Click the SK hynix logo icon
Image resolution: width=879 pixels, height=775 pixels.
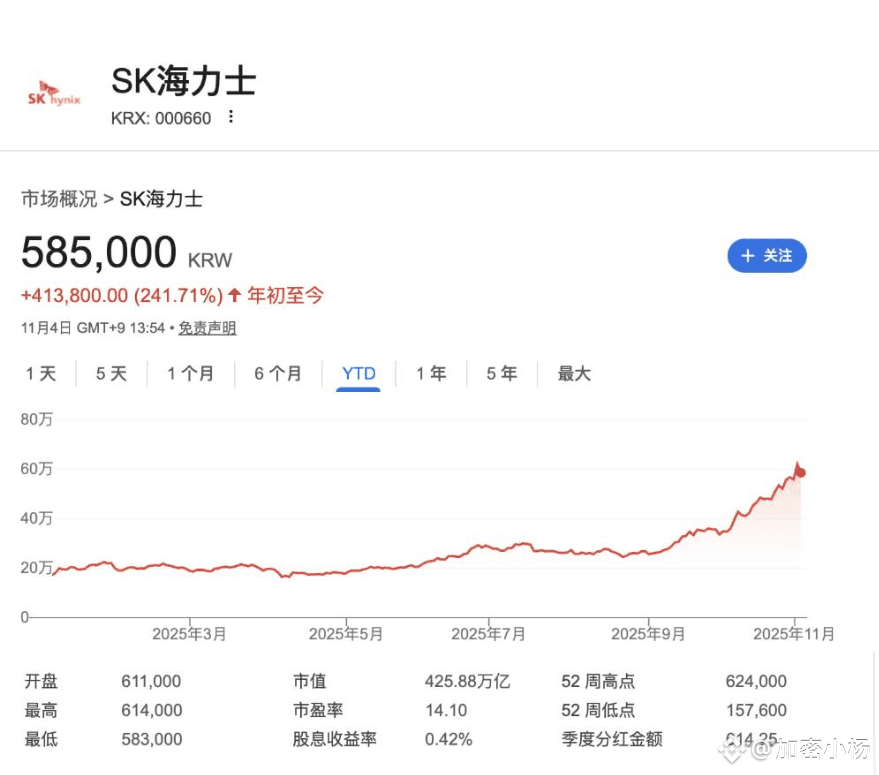[x=54, y=95]
